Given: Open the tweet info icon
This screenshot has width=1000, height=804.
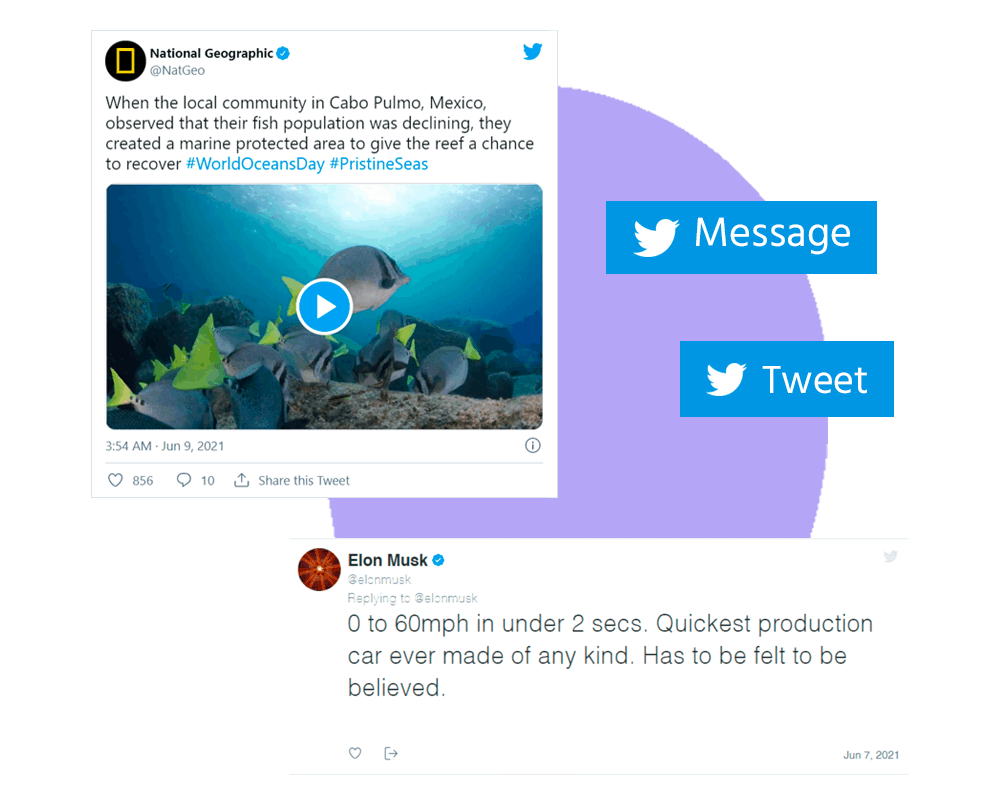Looking at the screenshot, I should click(x=533, y=446).
